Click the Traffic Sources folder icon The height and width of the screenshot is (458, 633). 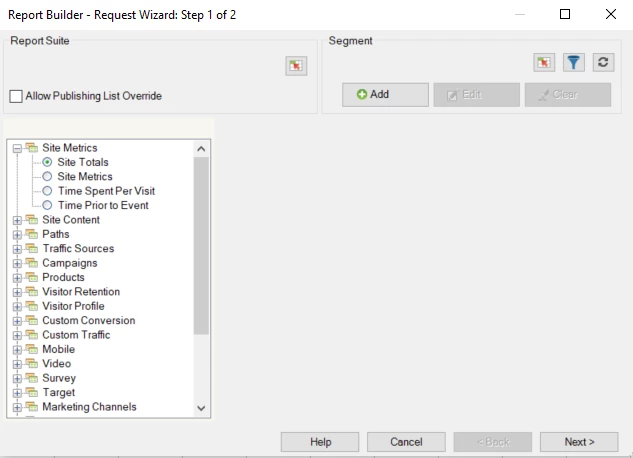click(31, 248)
